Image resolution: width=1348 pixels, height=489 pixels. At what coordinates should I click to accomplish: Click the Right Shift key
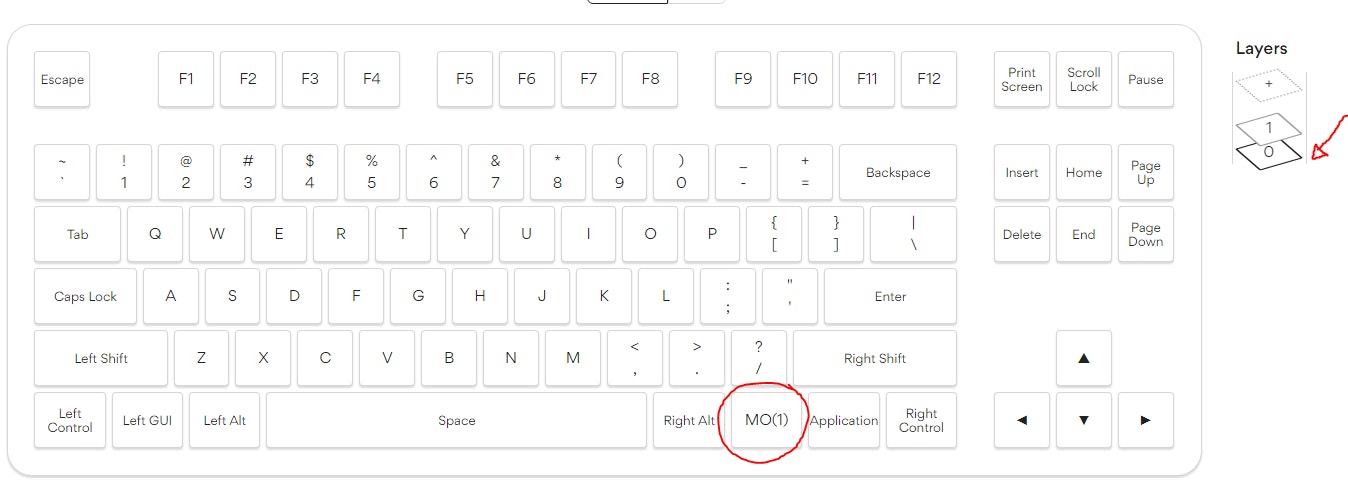tap(874, 358)
